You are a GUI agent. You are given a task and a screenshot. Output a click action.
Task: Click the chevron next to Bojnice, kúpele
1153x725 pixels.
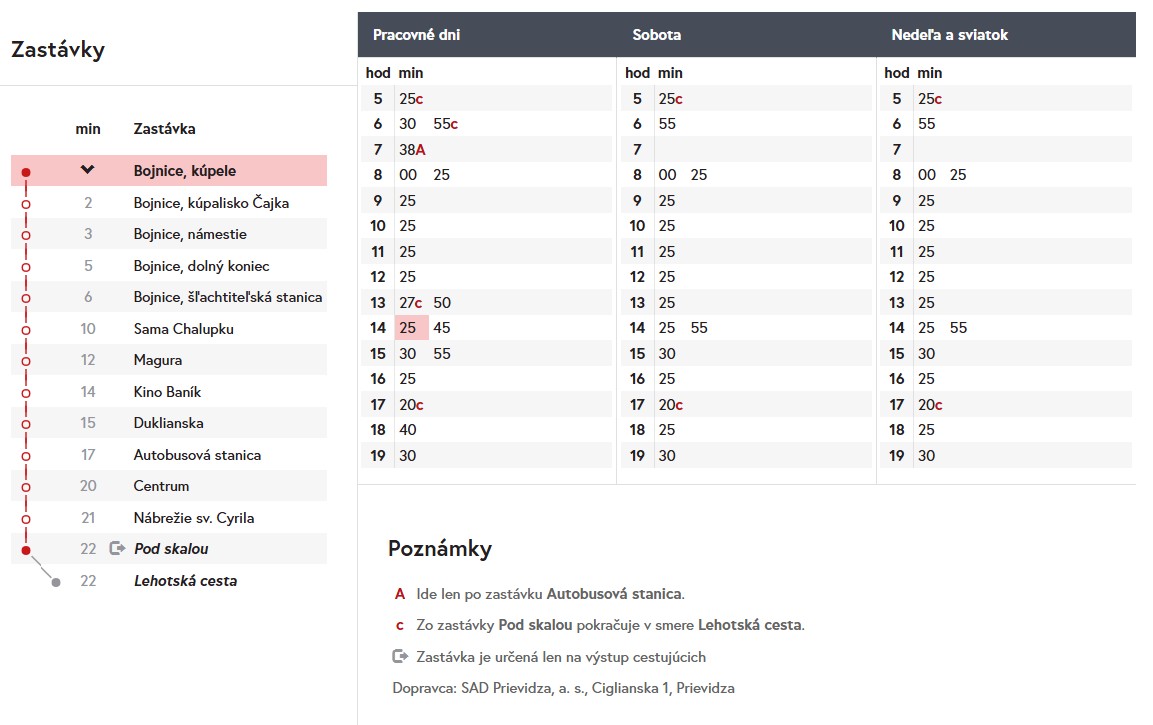88,170
